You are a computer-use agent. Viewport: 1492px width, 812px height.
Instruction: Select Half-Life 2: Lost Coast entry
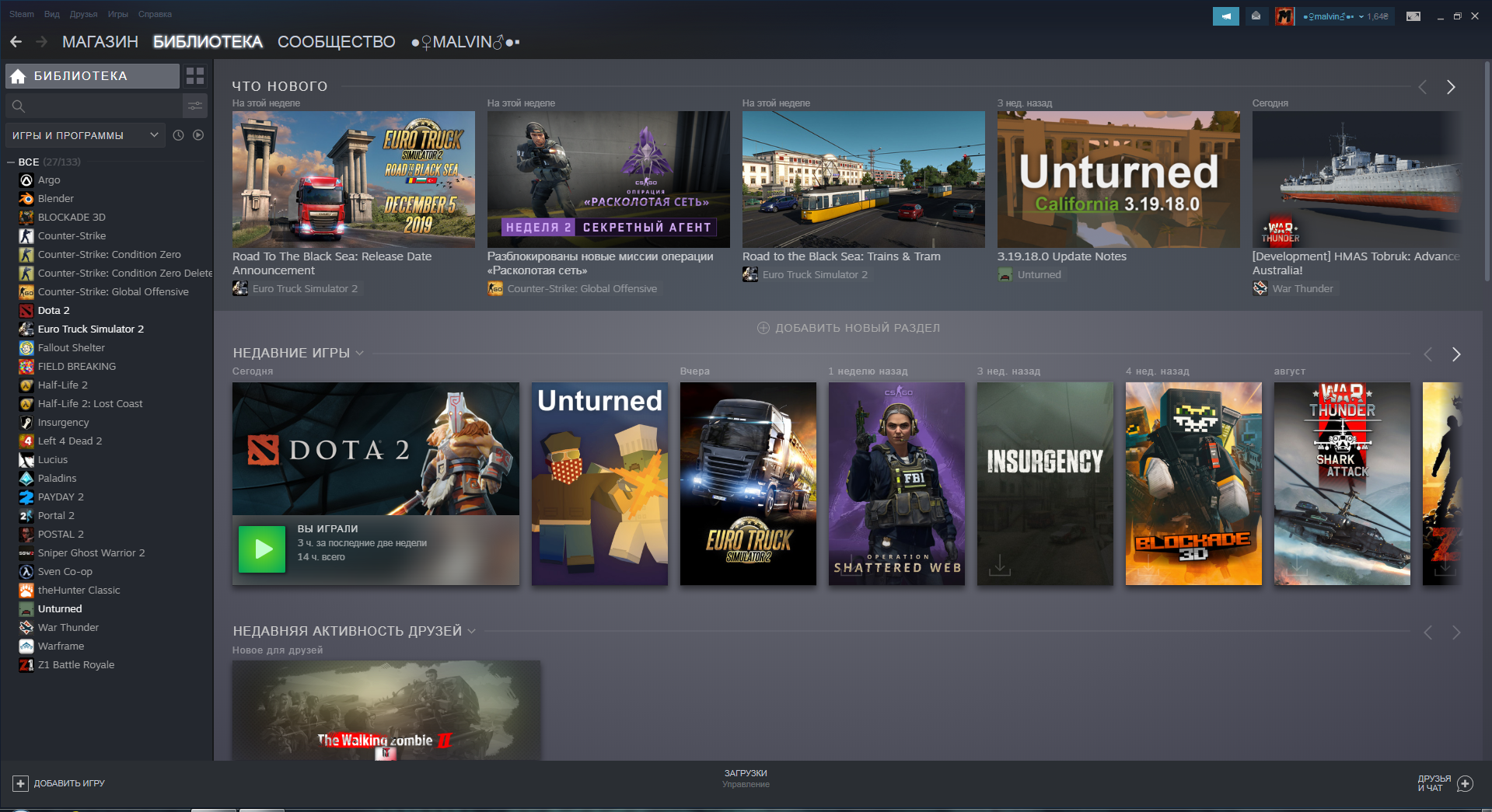pos(90,404)
